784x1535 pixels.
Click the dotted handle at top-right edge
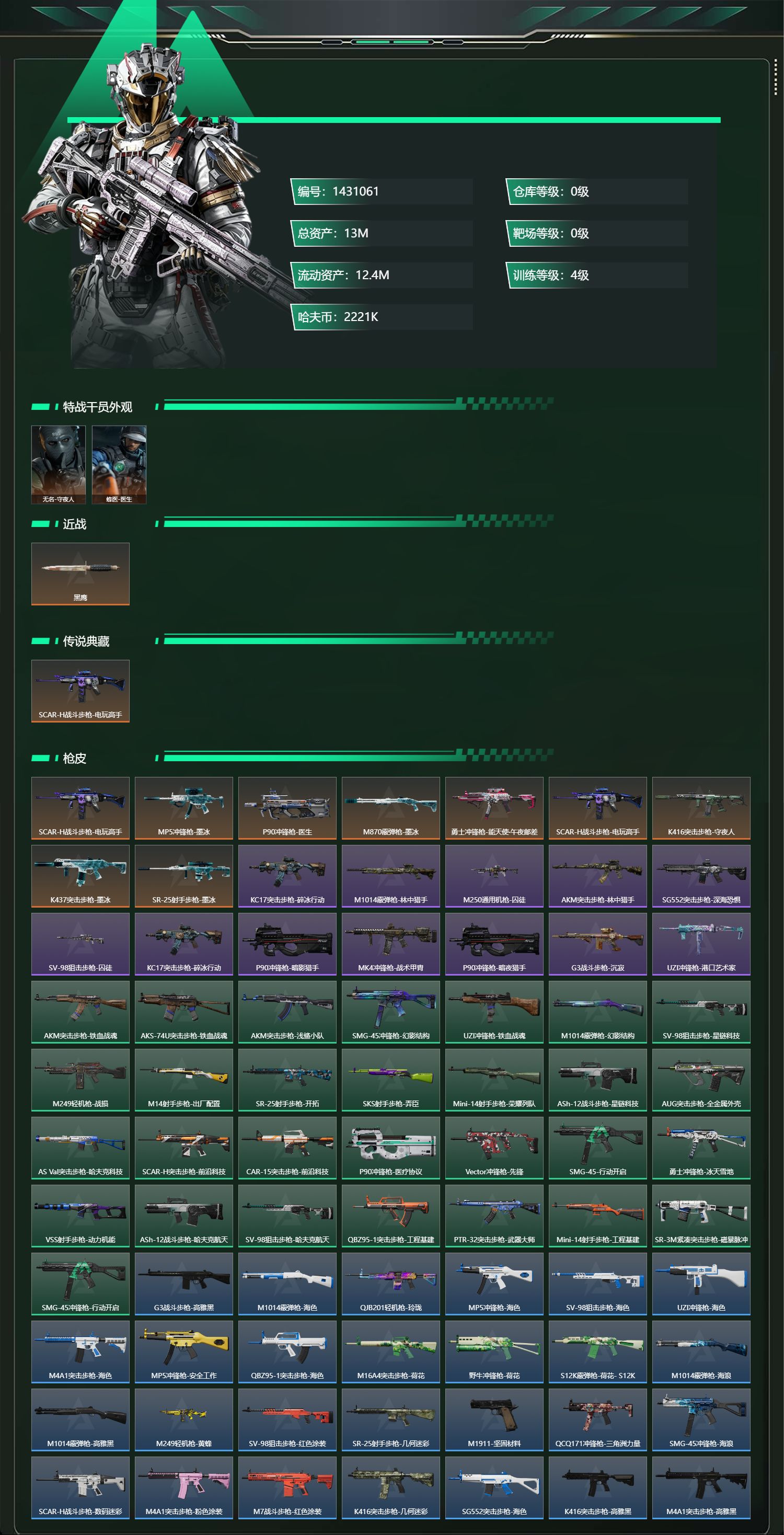click(775, 76)
